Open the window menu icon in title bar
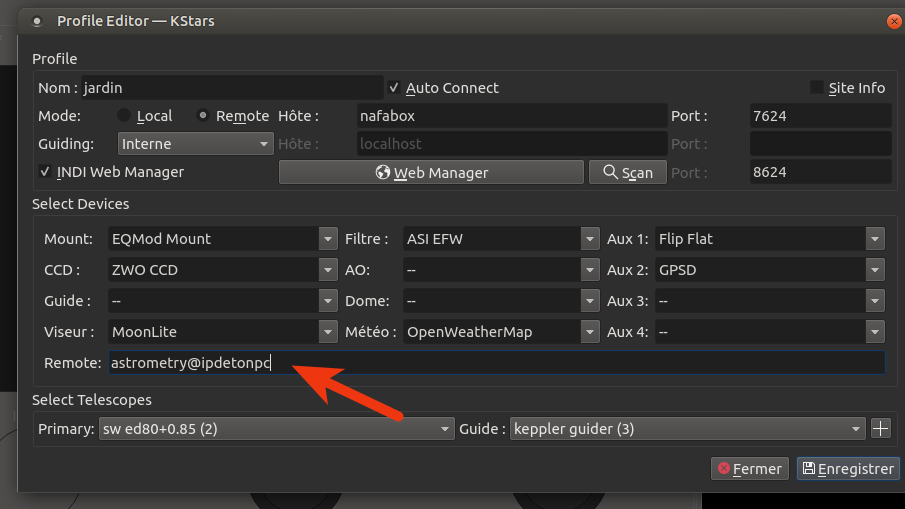 coord(37,21)
